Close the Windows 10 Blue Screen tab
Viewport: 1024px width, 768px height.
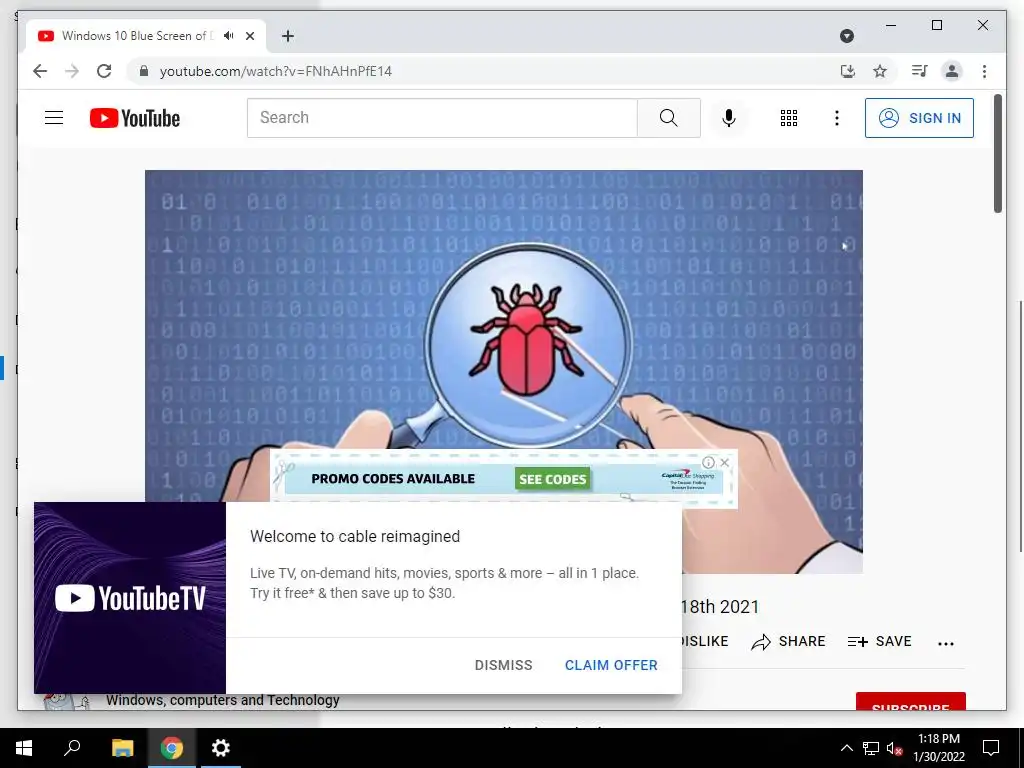[x=250, y=36]
